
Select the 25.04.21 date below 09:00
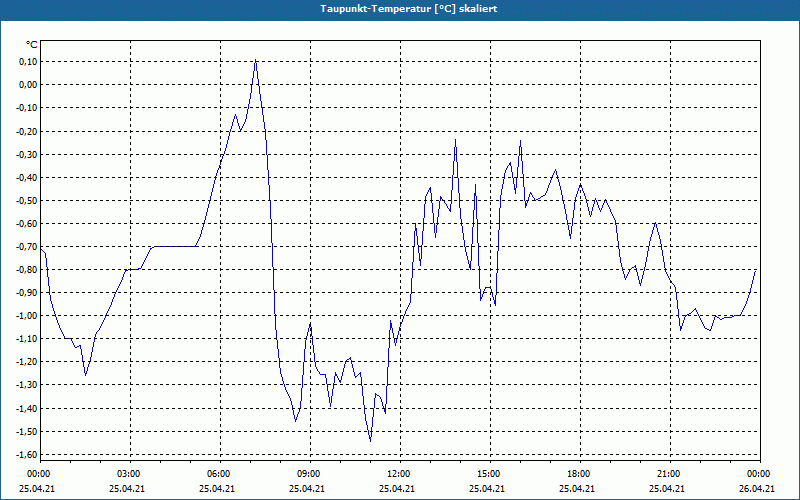coord(307,488)
